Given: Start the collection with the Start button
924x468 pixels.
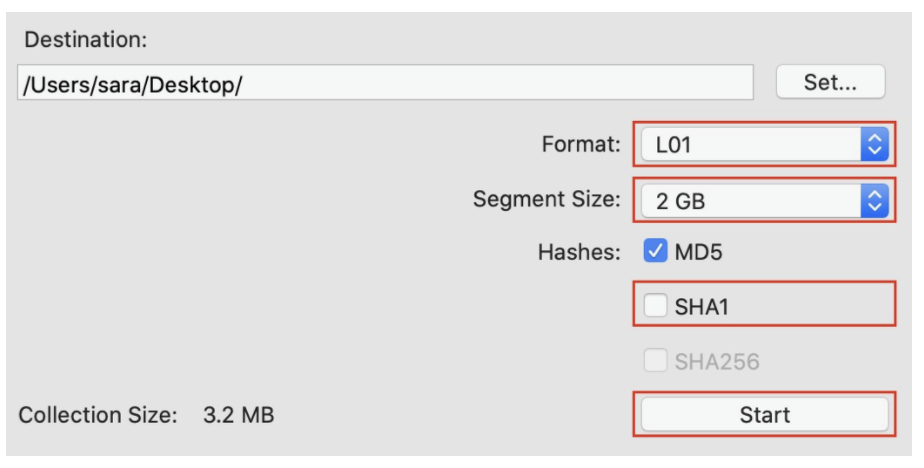Looking at the screenshot, I should [x=764, y=414].
